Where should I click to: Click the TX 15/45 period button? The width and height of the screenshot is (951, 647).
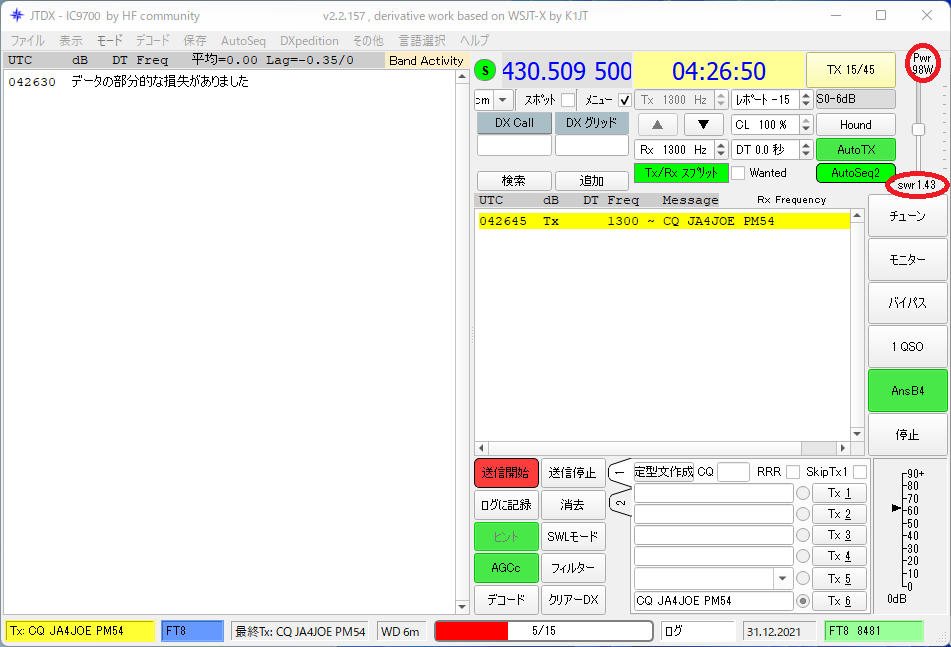[850, 70]
